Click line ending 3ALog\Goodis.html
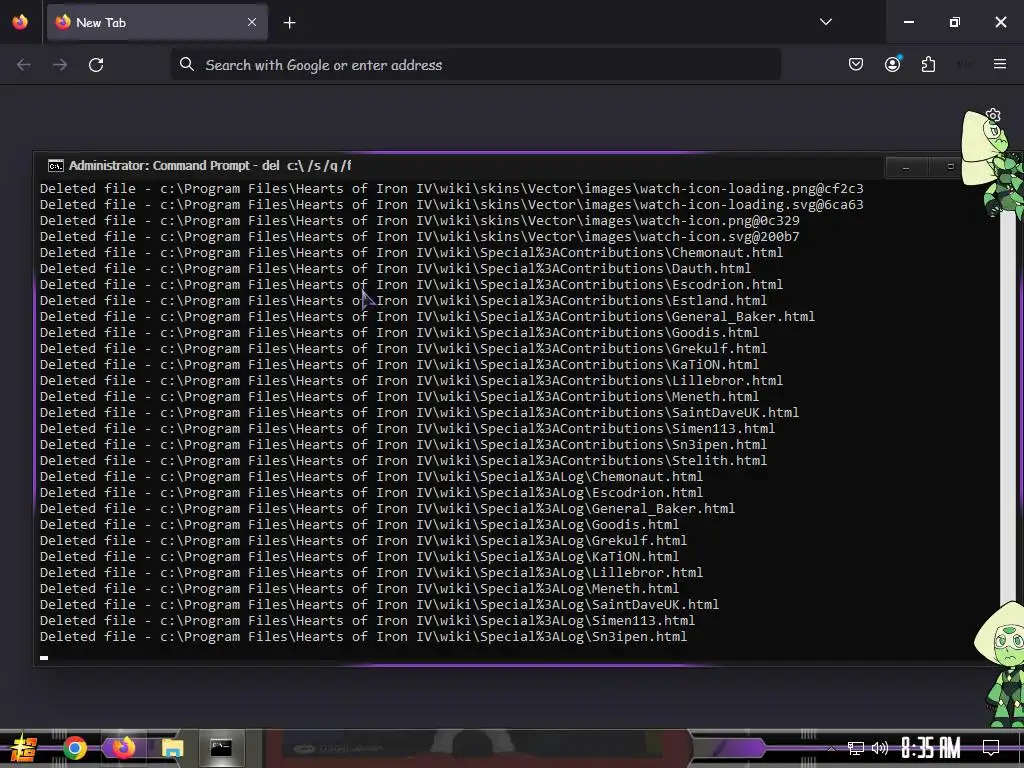The height and width of the screenshot is (768, 1024). pos(359,524)
